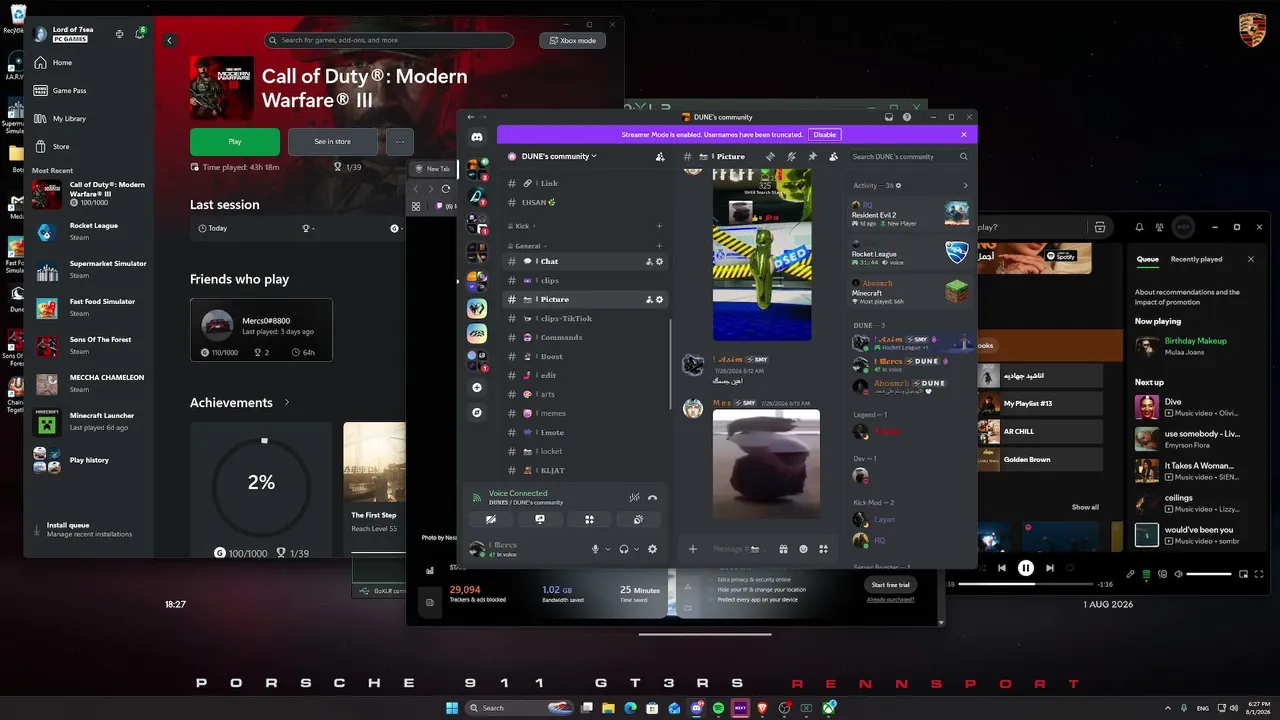Open Discord direct messages home icon
The width and height of the screenshot is (1280, 720).
[477, 137]
